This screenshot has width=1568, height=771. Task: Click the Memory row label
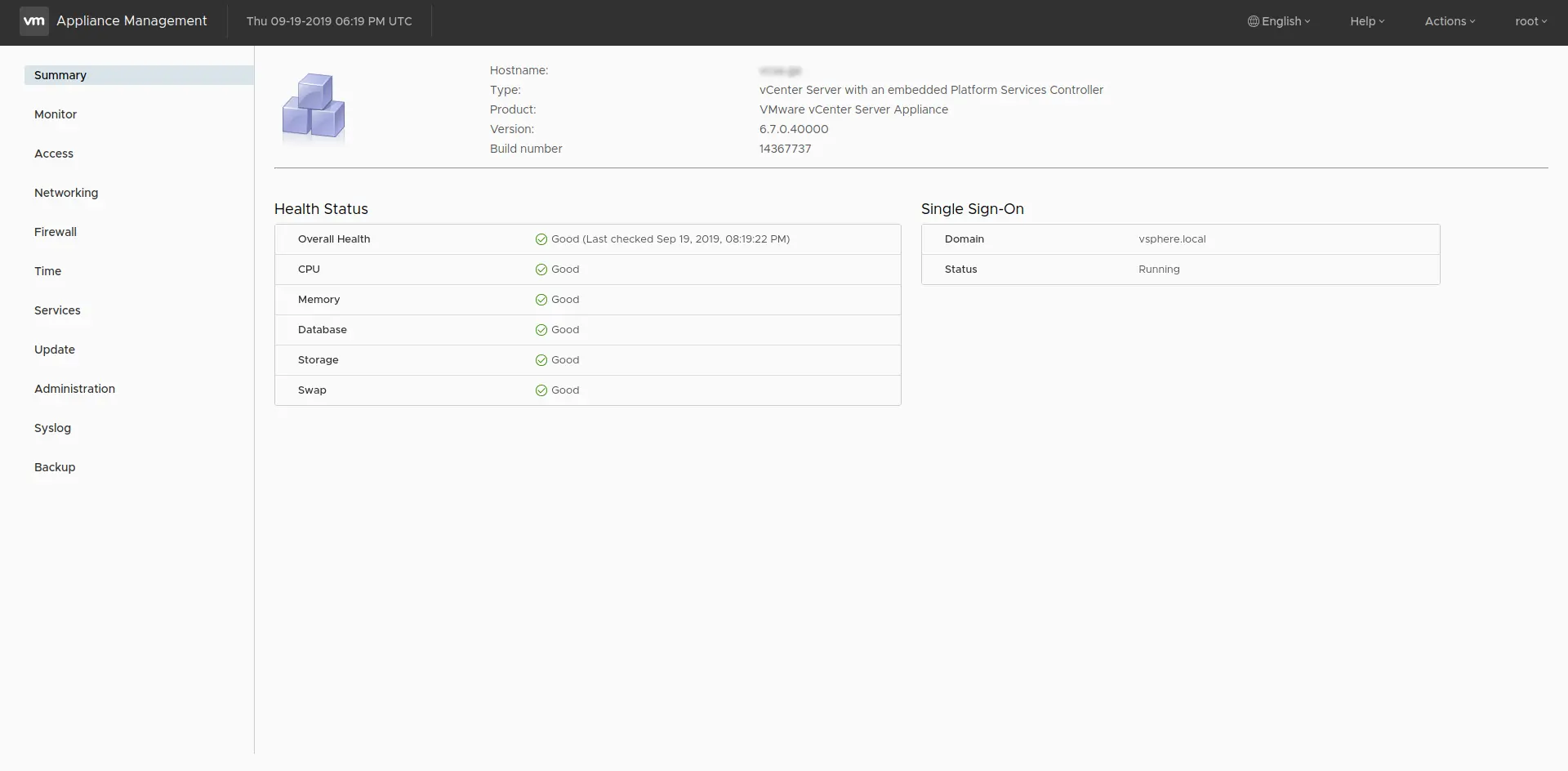point(318,300)
